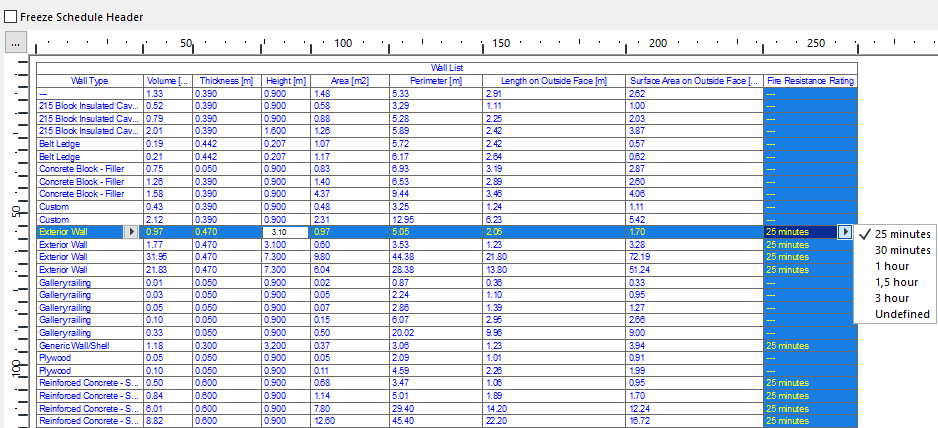This screenshot has height=428, width=938.
Task: Click length value 14.20
Action: [x=495, y=408]
